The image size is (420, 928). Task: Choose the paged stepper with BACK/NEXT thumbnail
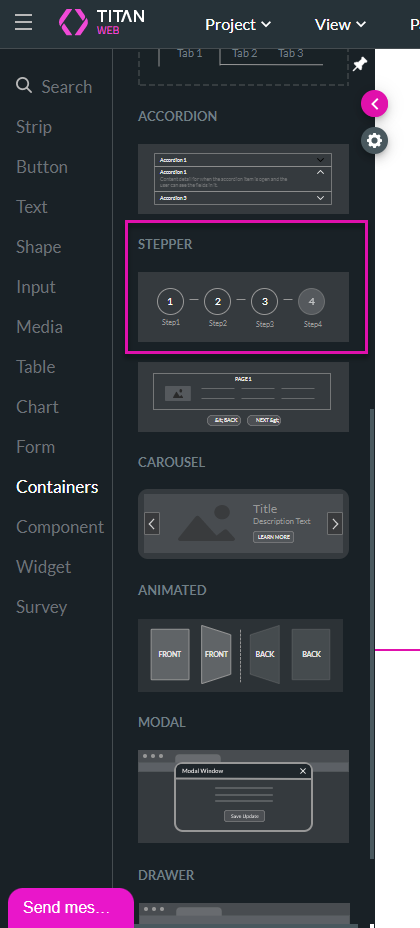[x=243, y=397]
